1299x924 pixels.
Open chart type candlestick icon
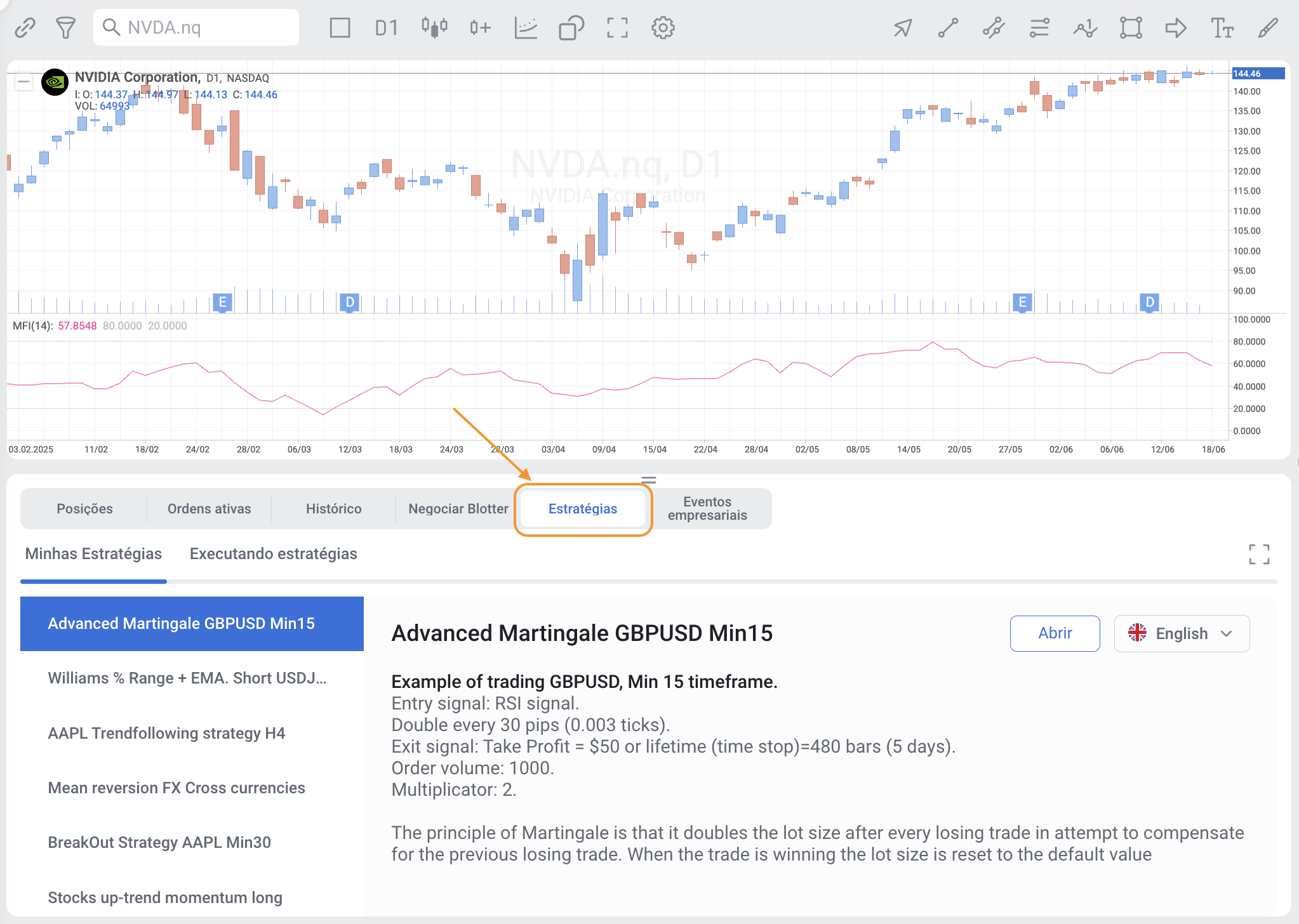pos(434,28)
